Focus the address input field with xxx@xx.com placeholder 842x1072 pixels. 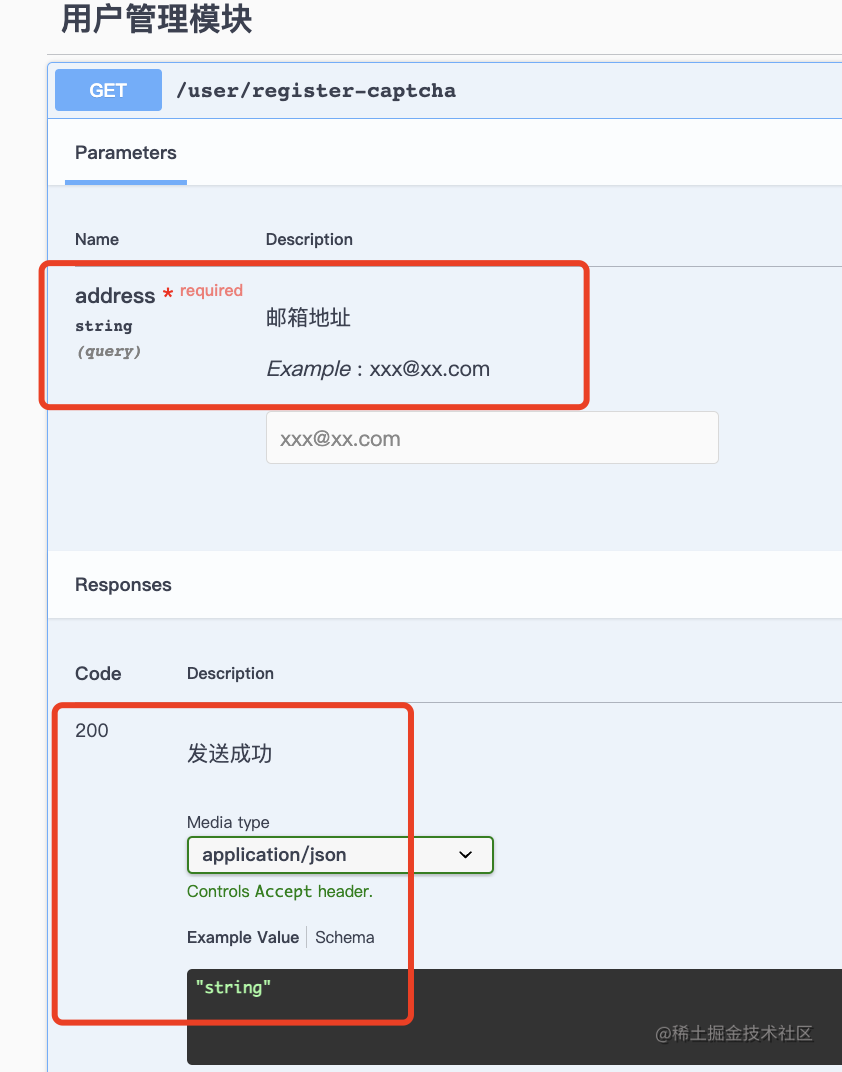pos(491,438)
